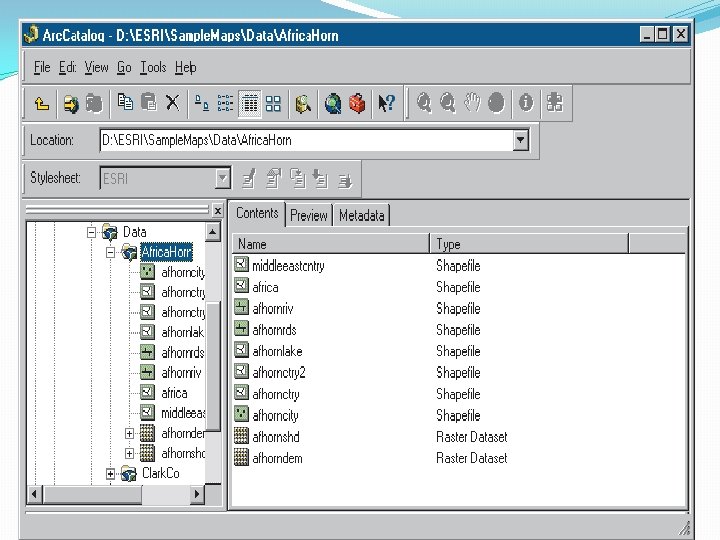Switch to List view icon
This screenshot has height=540, width=720.
pos(225,103)
